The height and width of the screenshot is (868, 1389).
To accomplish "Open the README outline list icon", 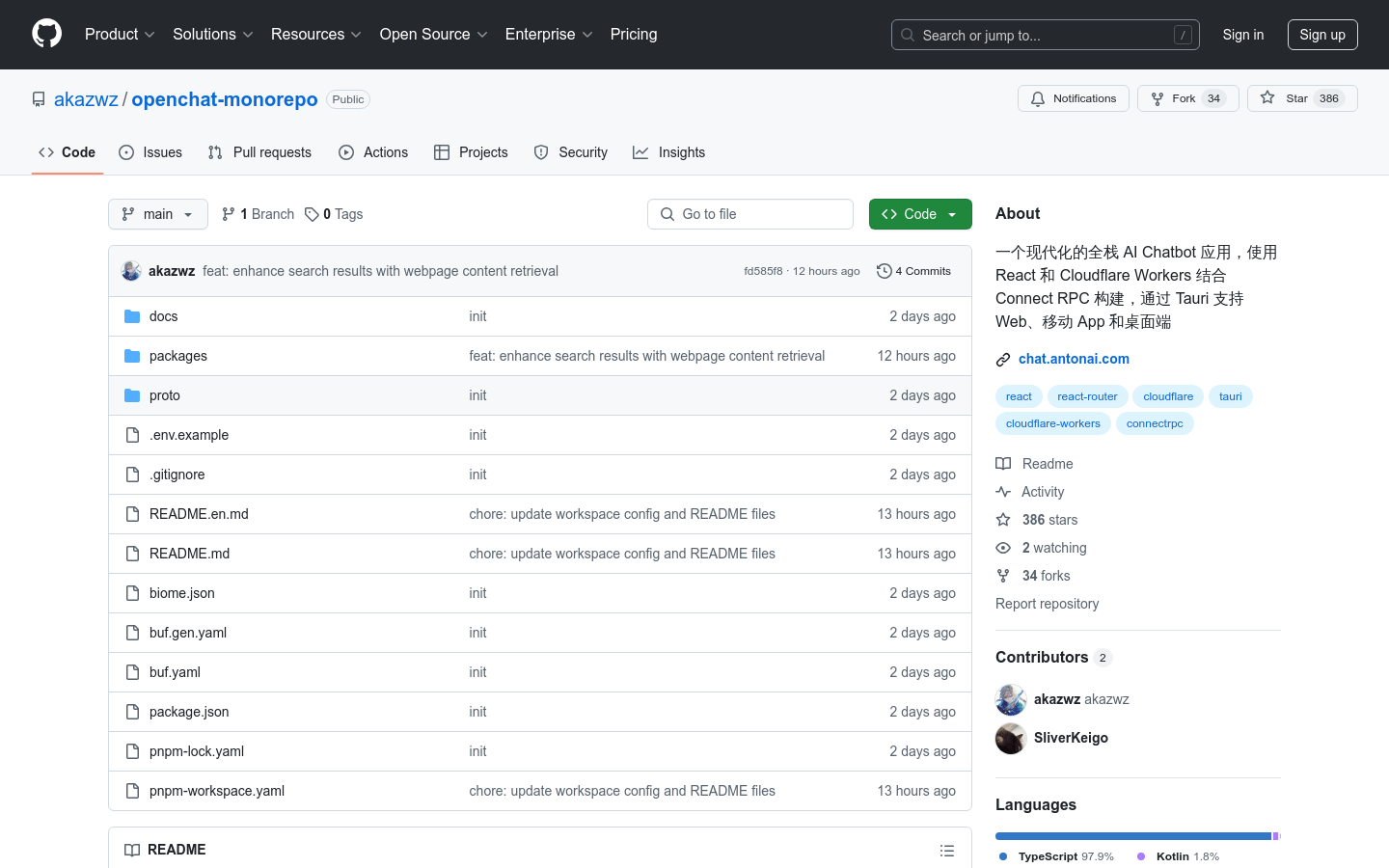I will (946, 850).
